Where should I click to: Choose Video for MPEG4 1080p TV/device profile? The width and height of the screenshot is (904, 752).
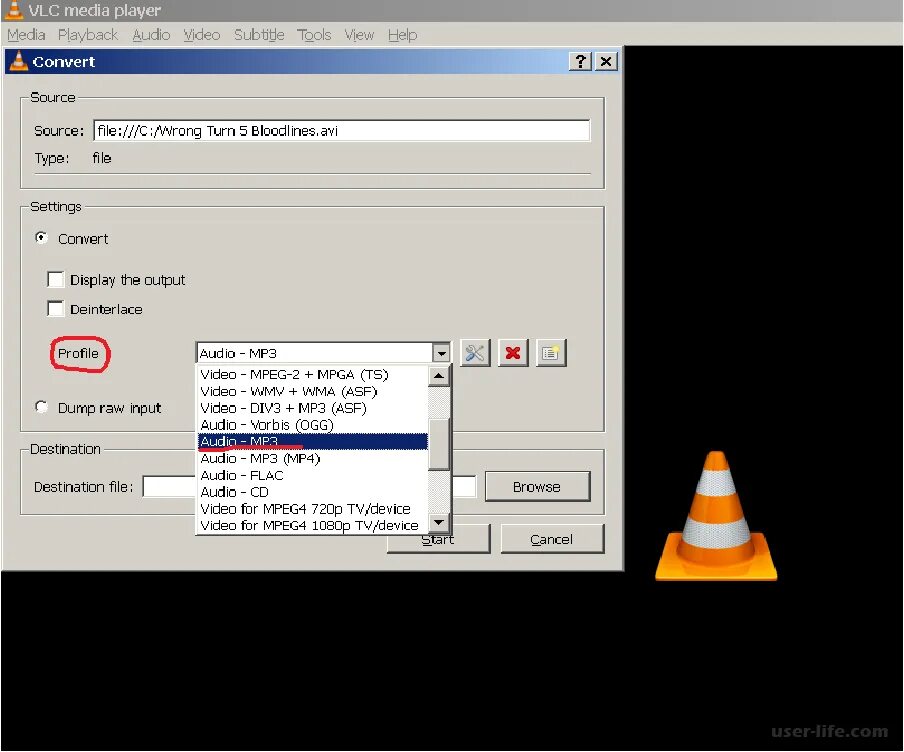(313, 525)
